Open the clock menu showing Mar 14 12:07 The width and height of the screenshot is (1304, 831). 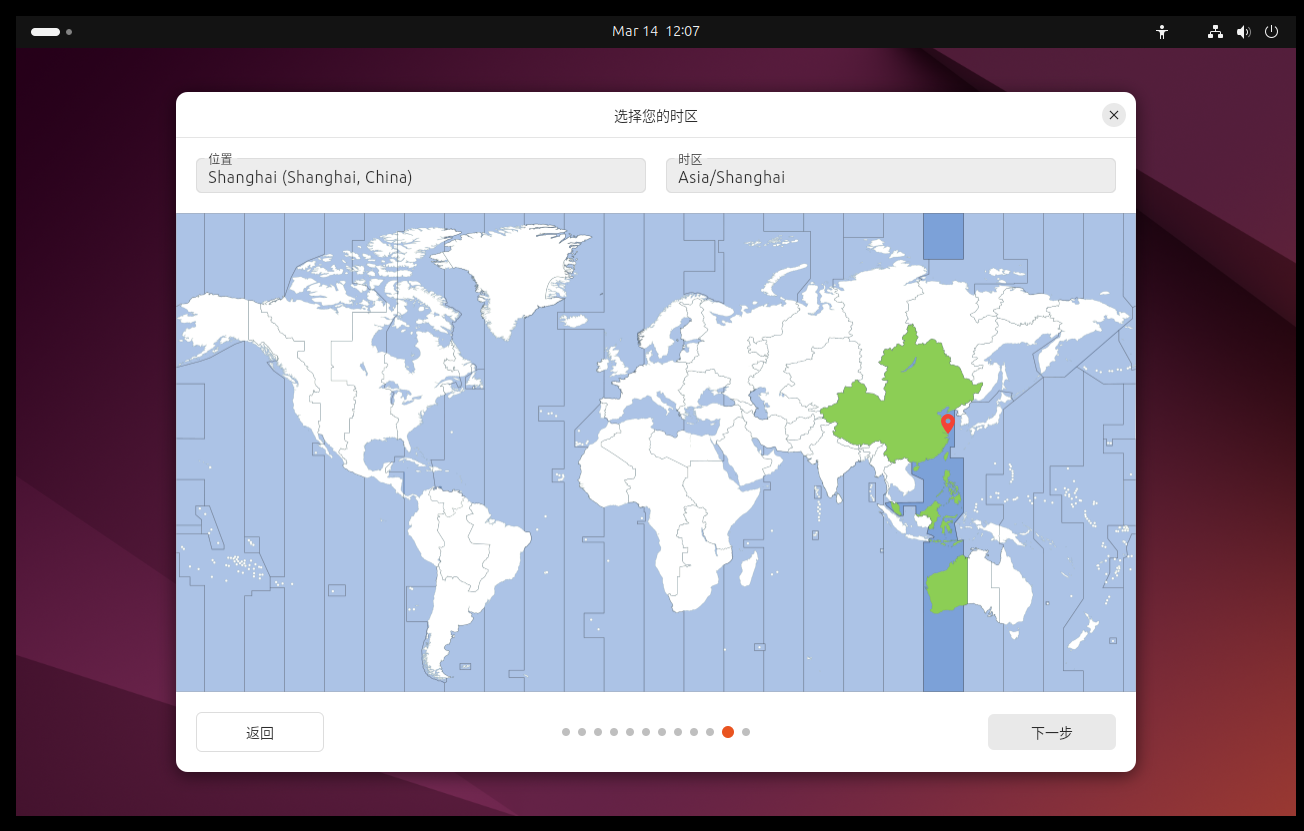[x=655, y=31]
